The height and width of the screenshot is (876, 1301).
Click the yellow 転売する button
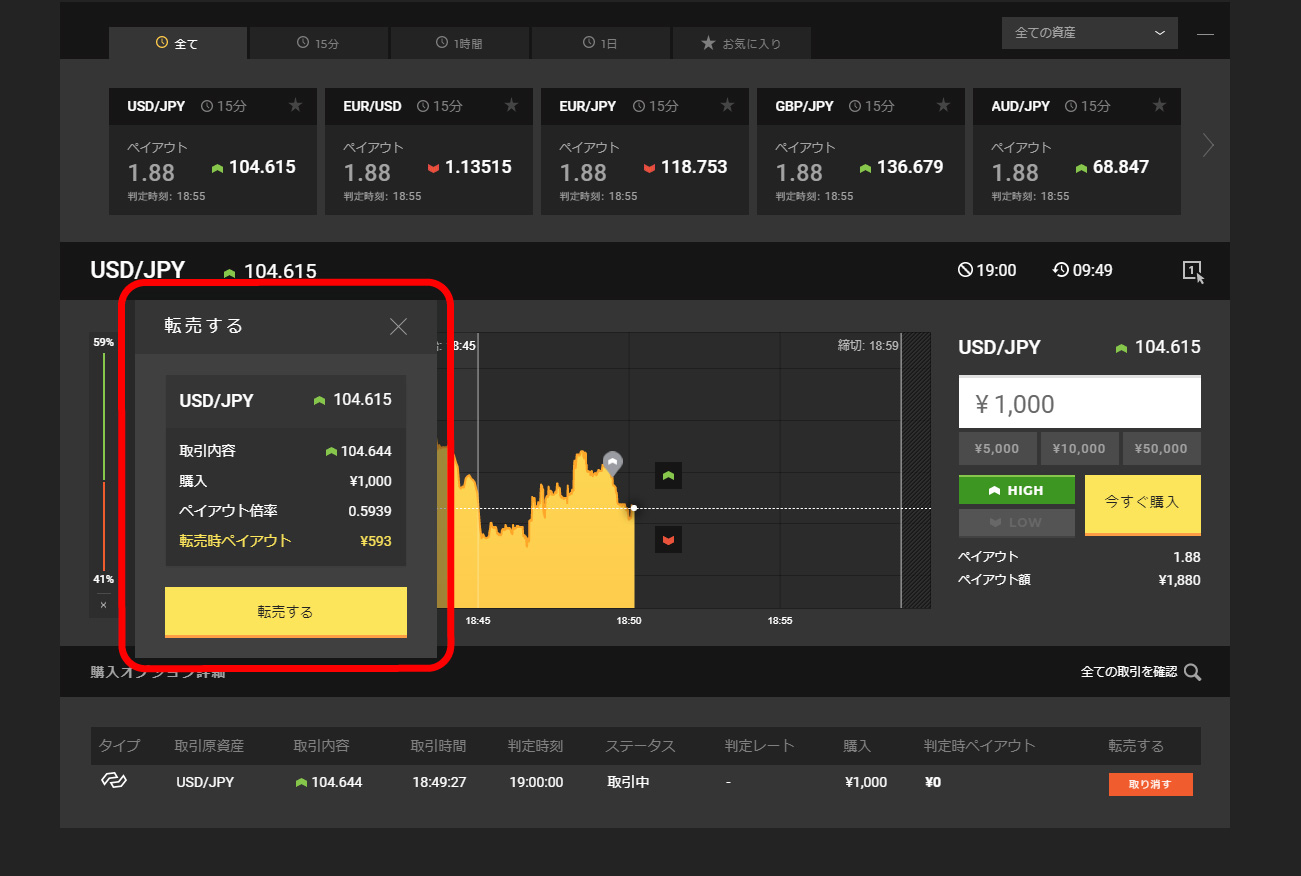pos(286,612)
